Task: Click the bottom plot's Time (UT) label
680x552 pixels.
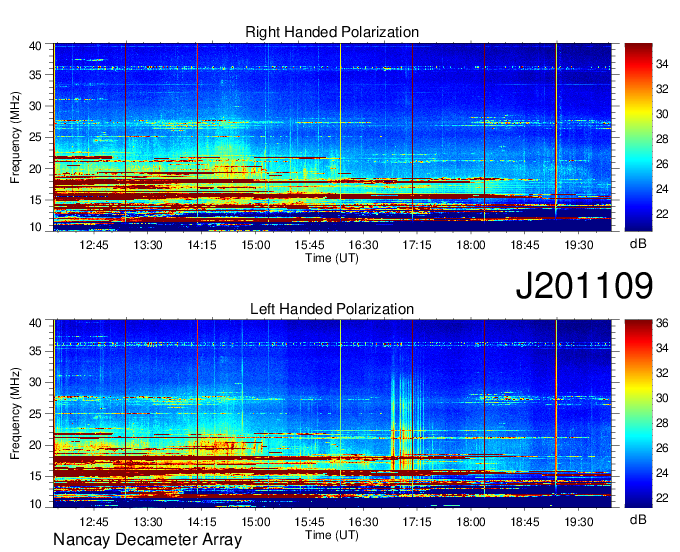Action: coord(332,535)
